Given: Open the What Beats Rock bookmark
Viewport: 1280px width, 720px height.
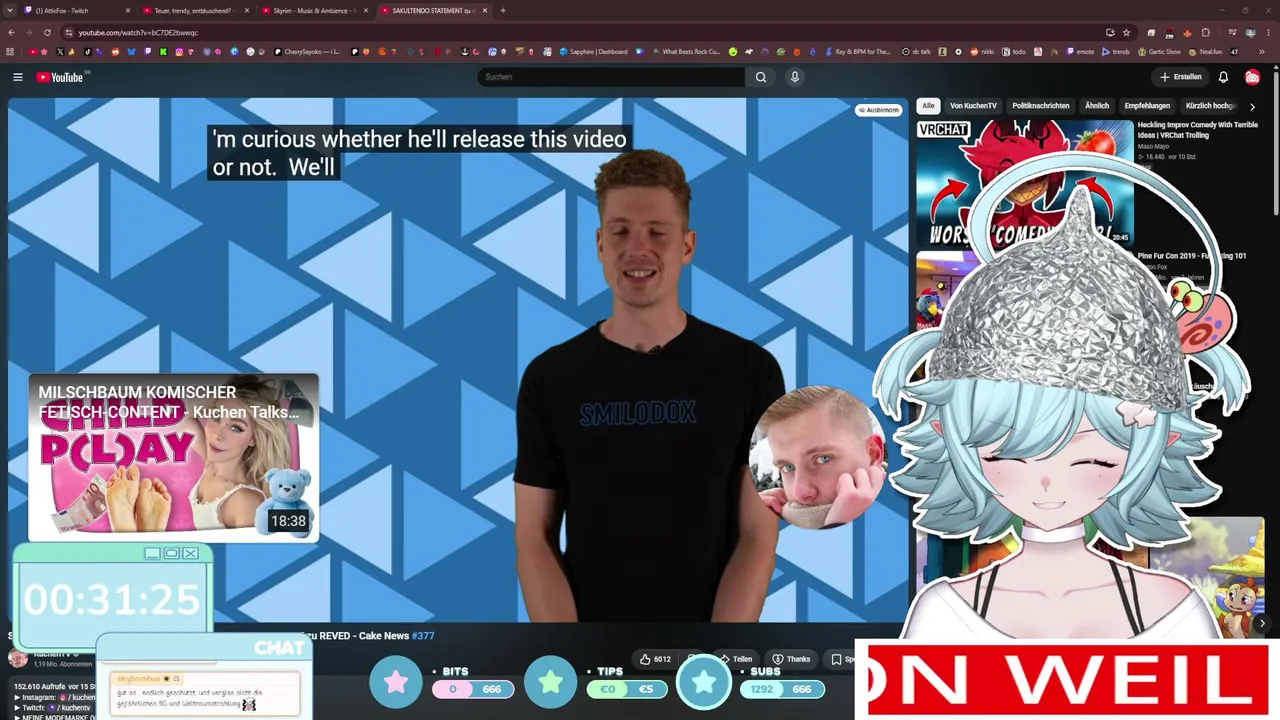Looking at the screenshot, I should coord(686,51).
